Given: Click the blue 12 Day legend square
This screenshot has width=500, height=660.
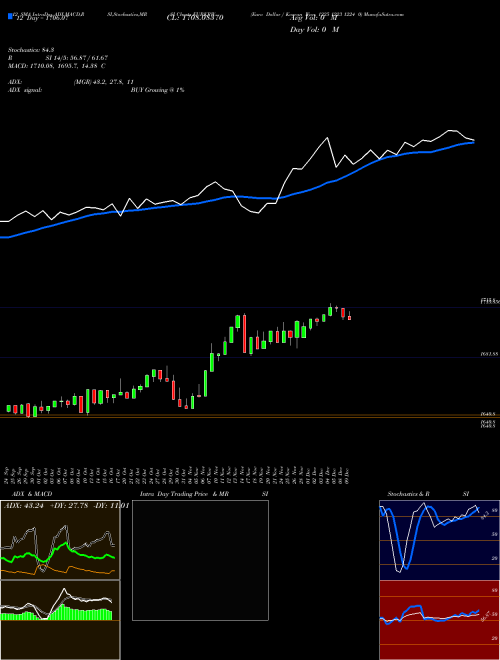Looking at the screenshot, I should pos(10,17).
